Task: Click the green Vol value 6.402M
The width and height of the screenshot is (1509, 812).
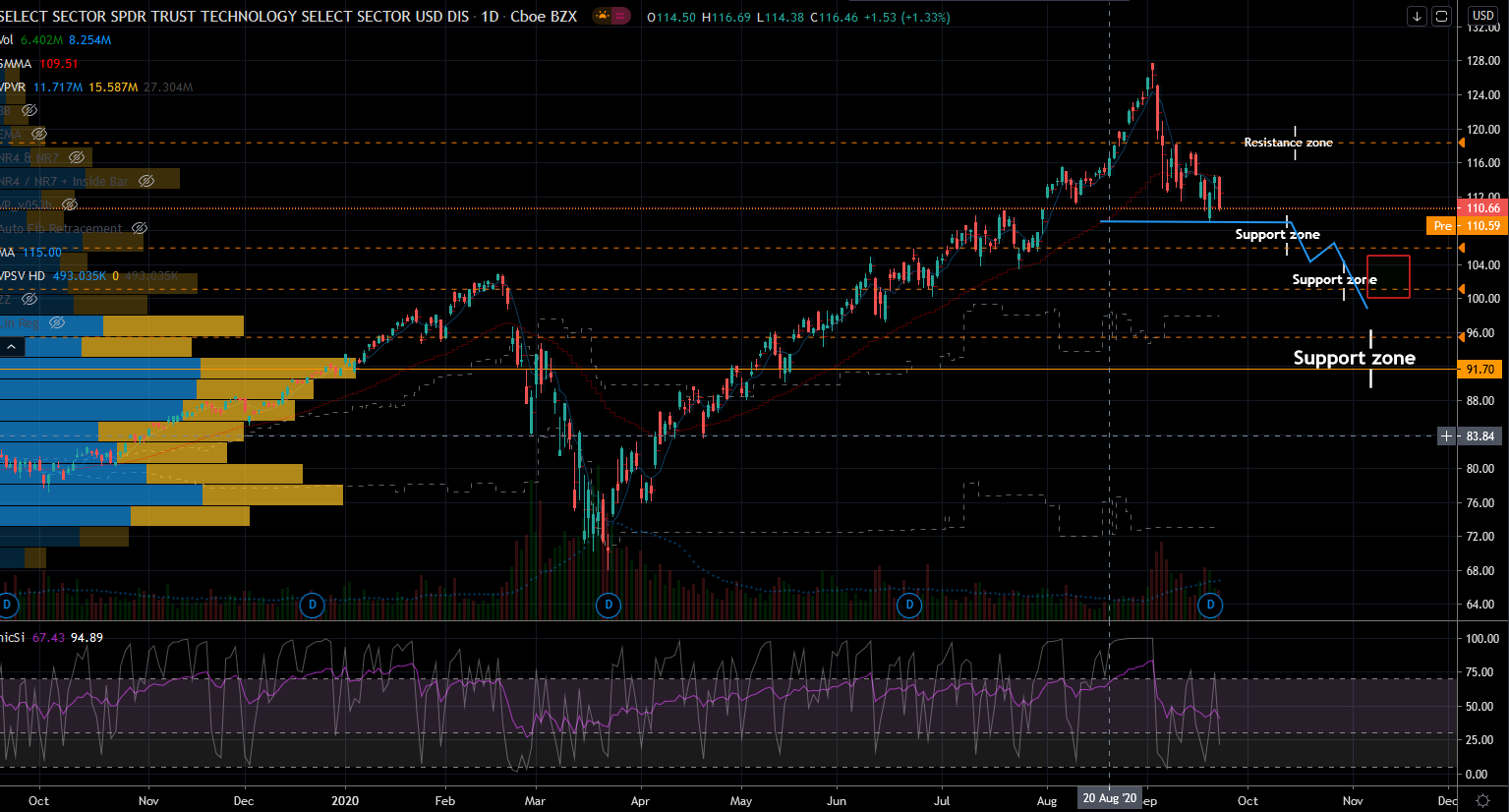Action: 41,40
